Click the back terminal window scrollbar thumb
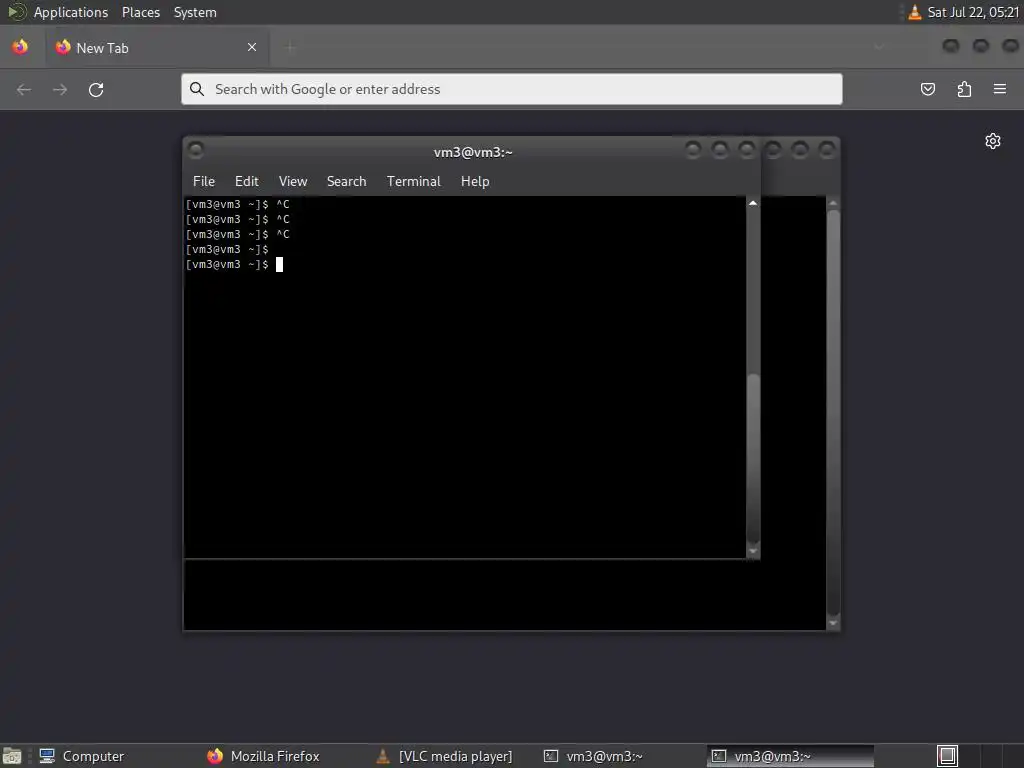 click(833, 411)
